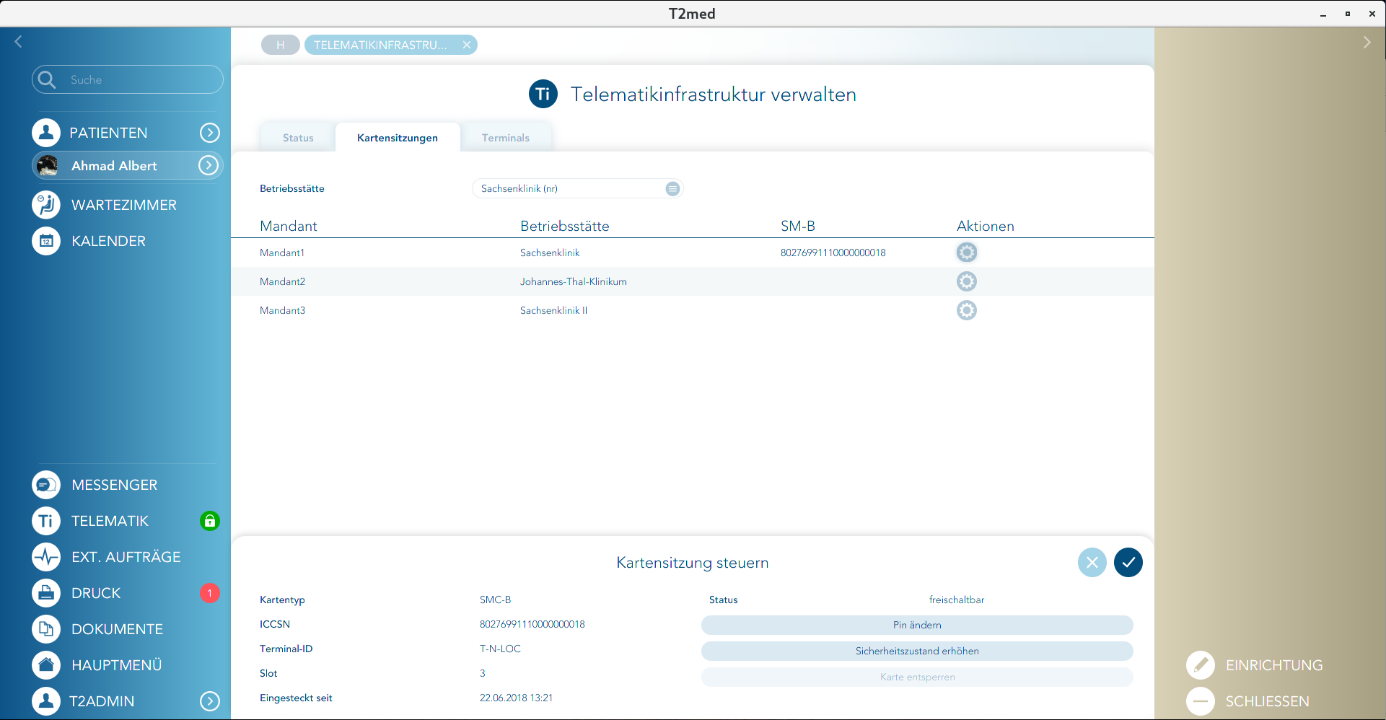Click Ahmad Albert's patient avatar
The width and height of the screenshot is (1386, 720).
tap(46, 166)
